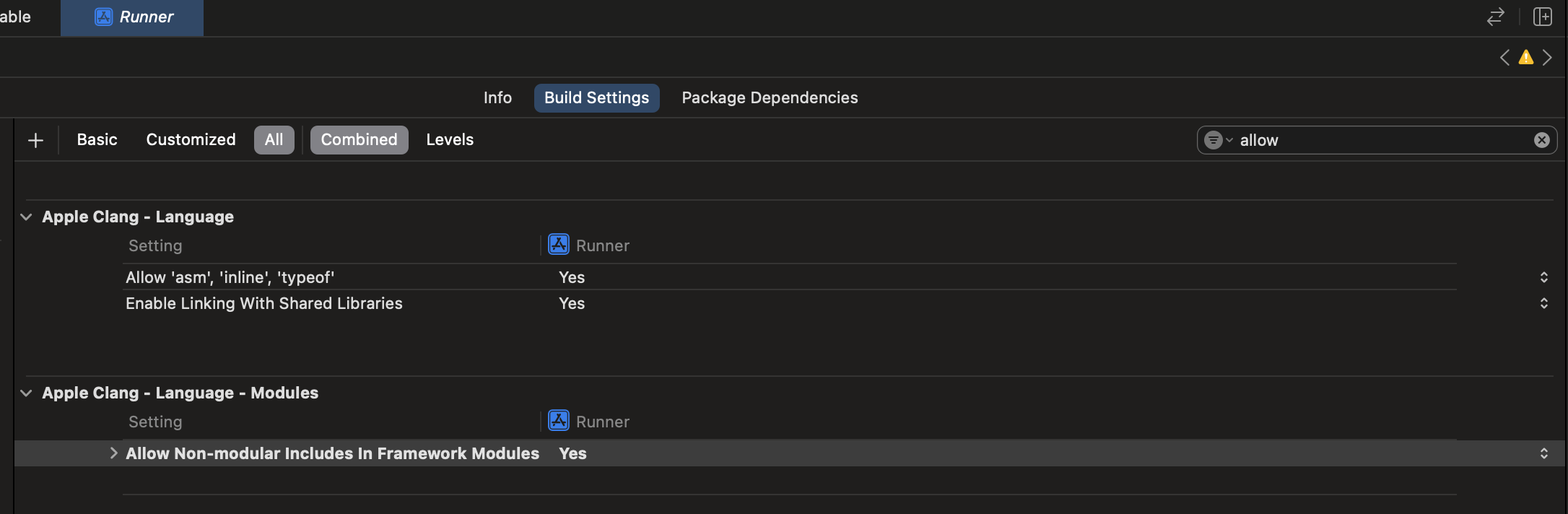Clear the allow search text
1568x514 pixels.
(x=1541, y=140)
